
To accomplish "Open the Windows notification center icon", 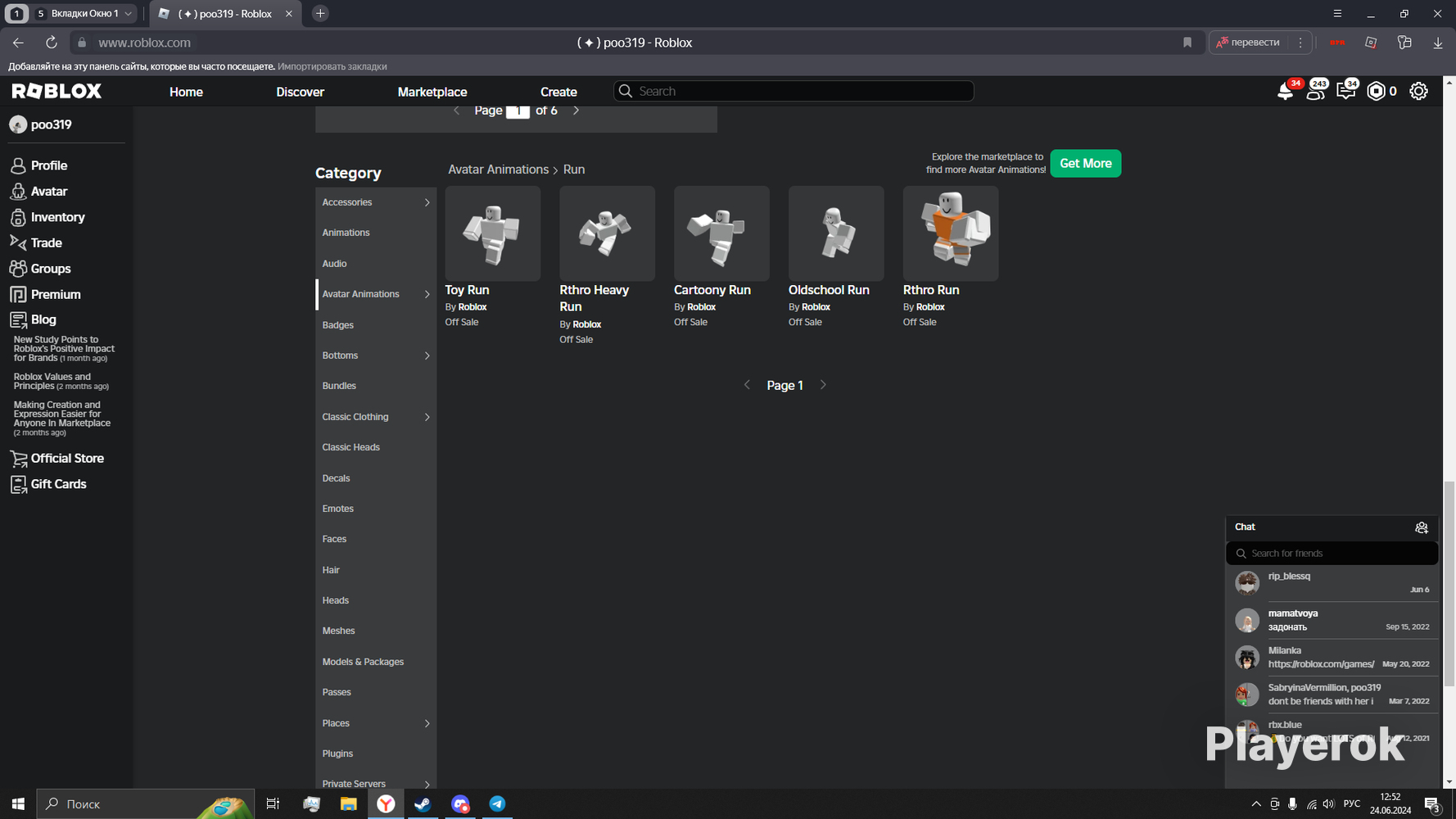I will tap(1432, 804).
